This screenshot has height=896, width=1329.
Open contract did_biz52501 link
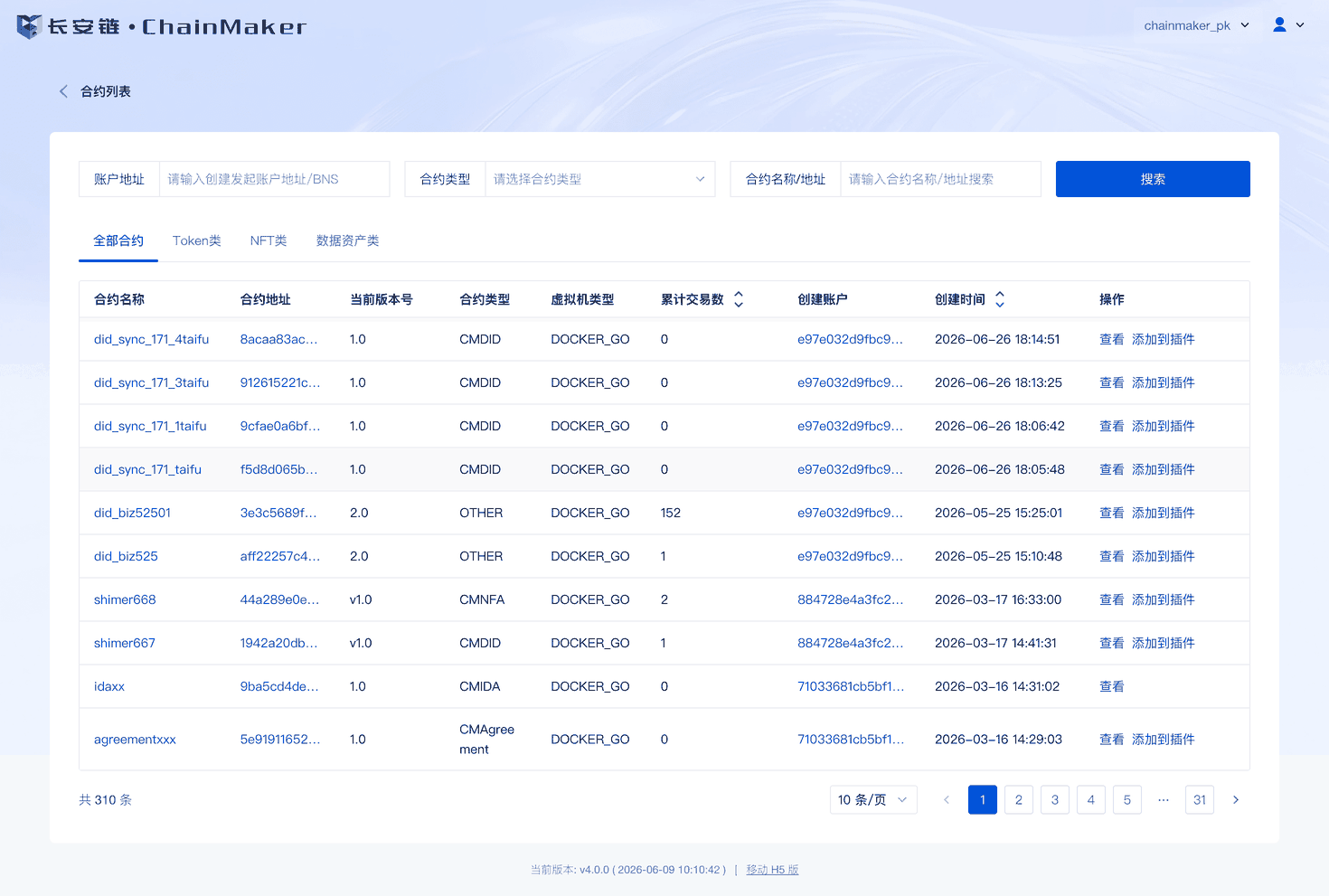(x=132, y=513)
